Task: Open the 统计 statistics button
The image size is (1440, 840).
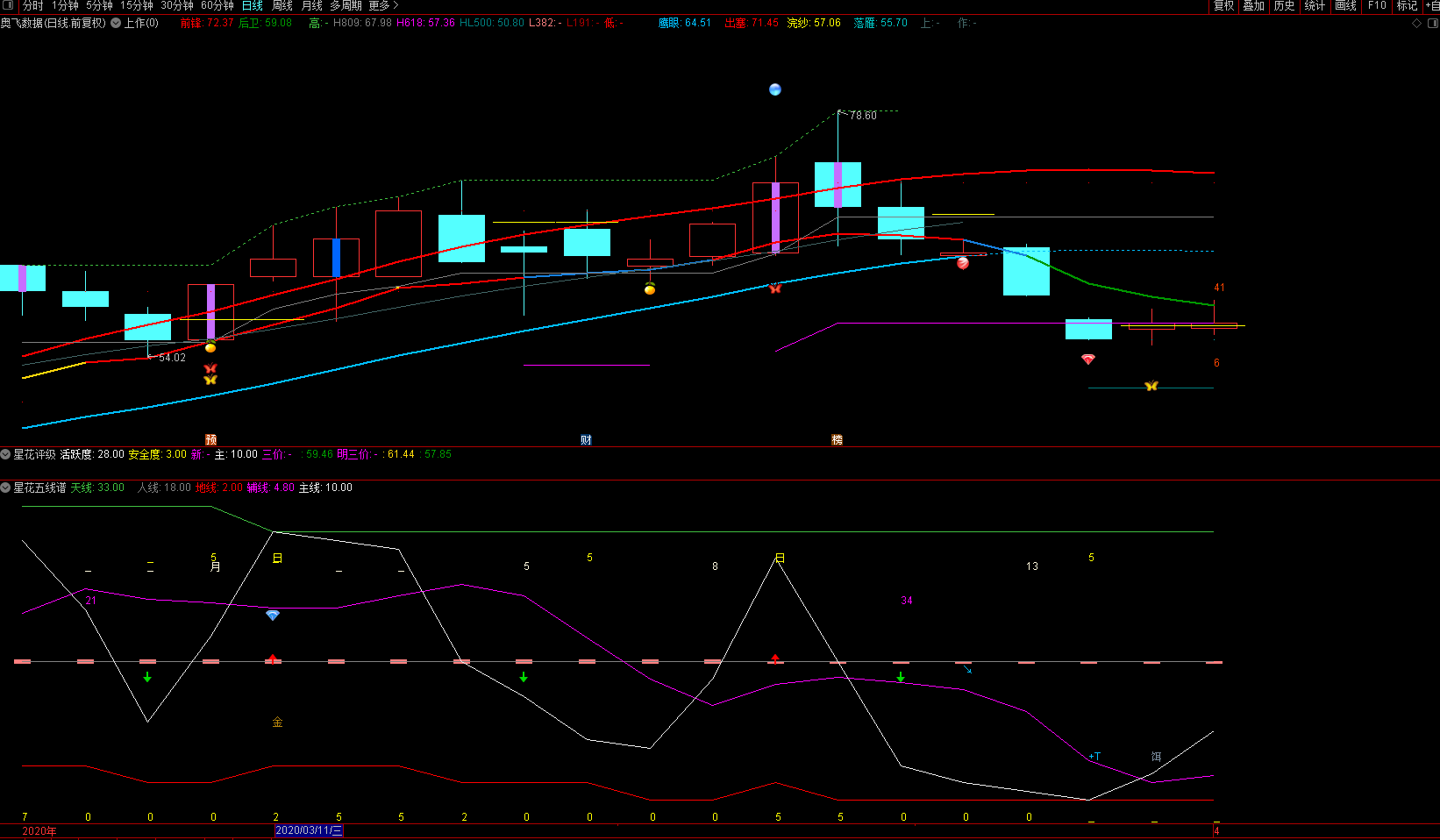Action: click(1315, 5)
